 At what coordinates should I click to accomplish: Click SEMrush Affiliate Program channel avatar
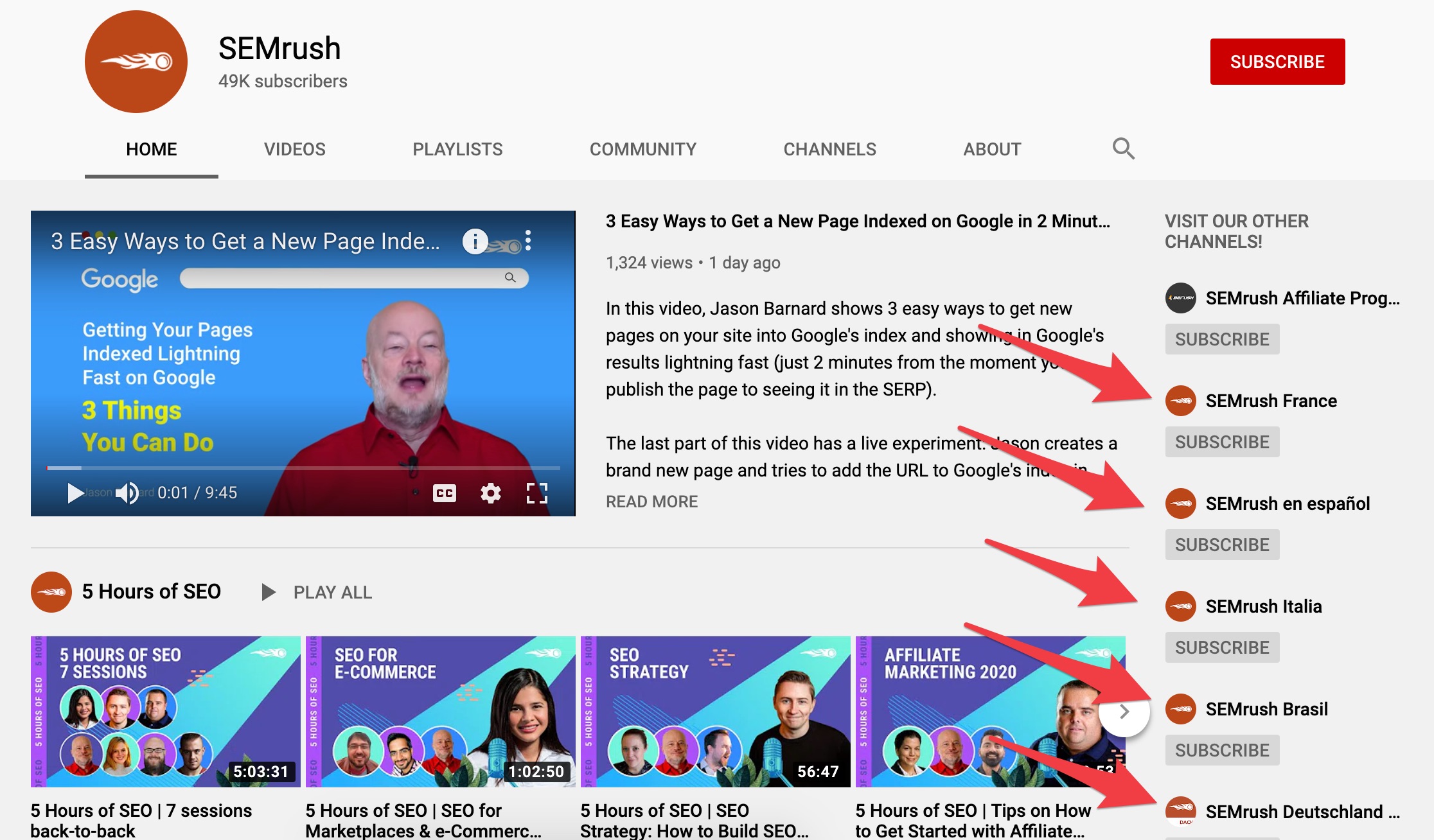[x=1181, y=298]
